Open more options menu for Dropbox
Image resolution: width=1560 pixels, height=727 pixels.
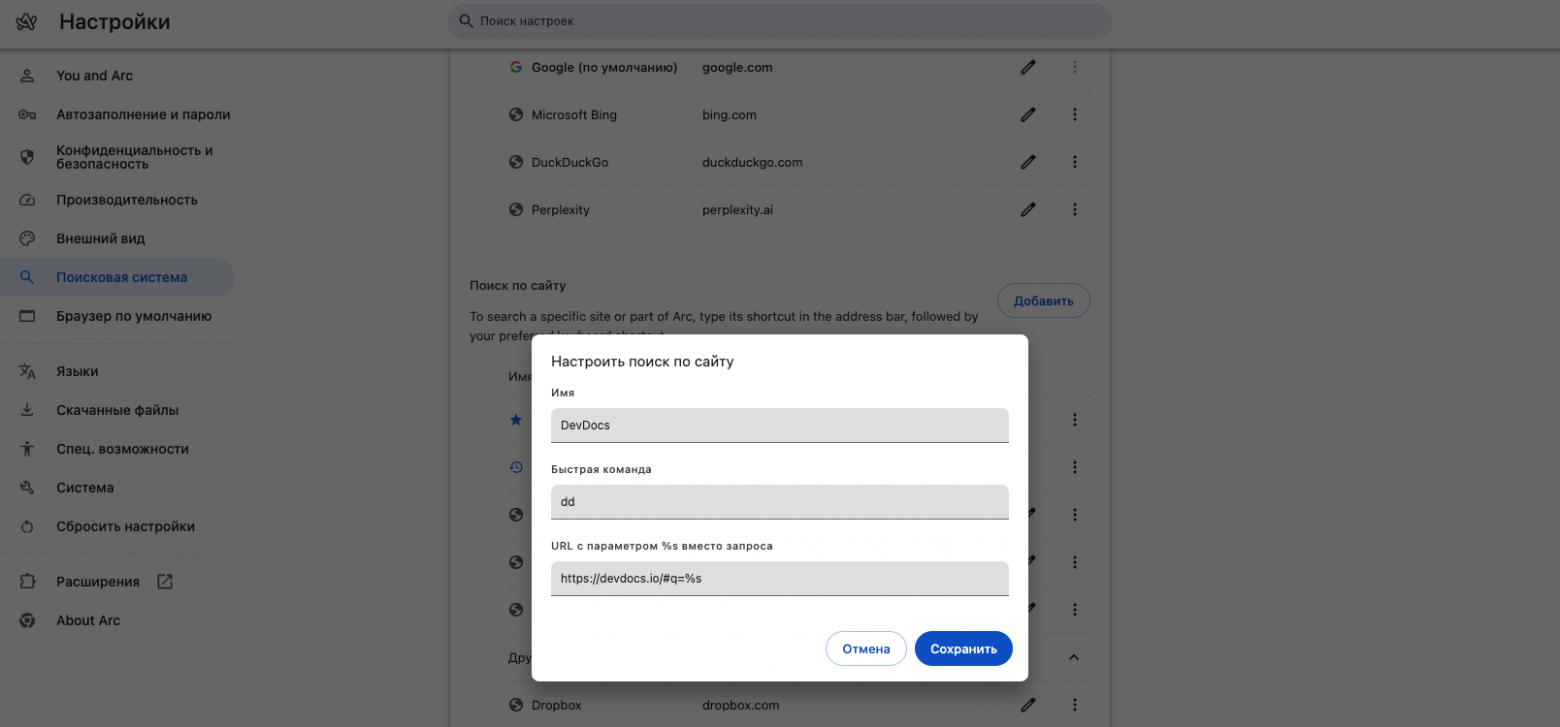click(x=1075, y=705)
